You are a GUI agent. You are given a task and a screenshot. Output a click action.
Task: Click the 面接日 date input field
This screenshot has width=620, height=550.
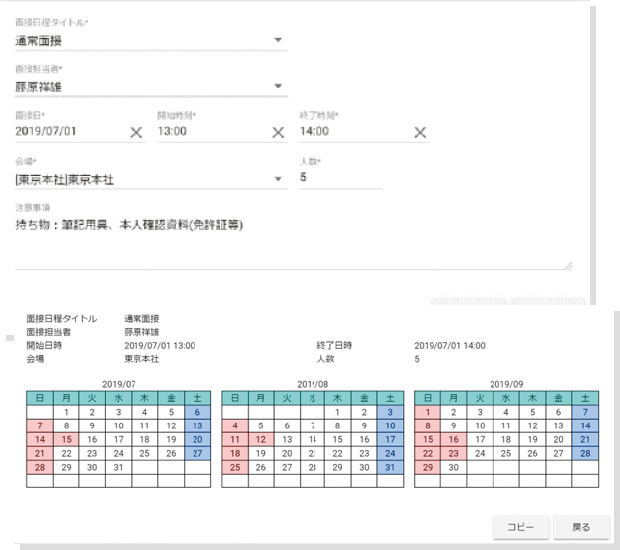pyautogui.click(x=68, y=132)
